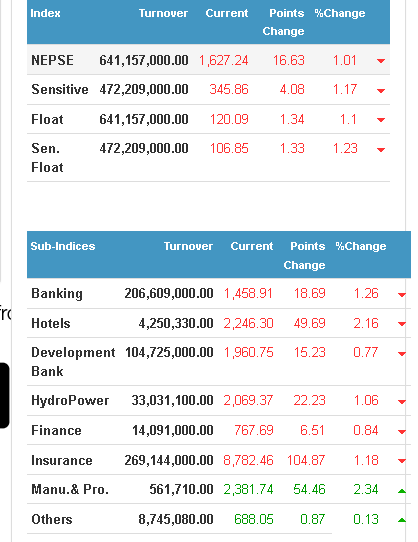Click the red arrow beside Insurance percent change
The image size is (418, 542).
pyautogui.click(x=401, y=461)
